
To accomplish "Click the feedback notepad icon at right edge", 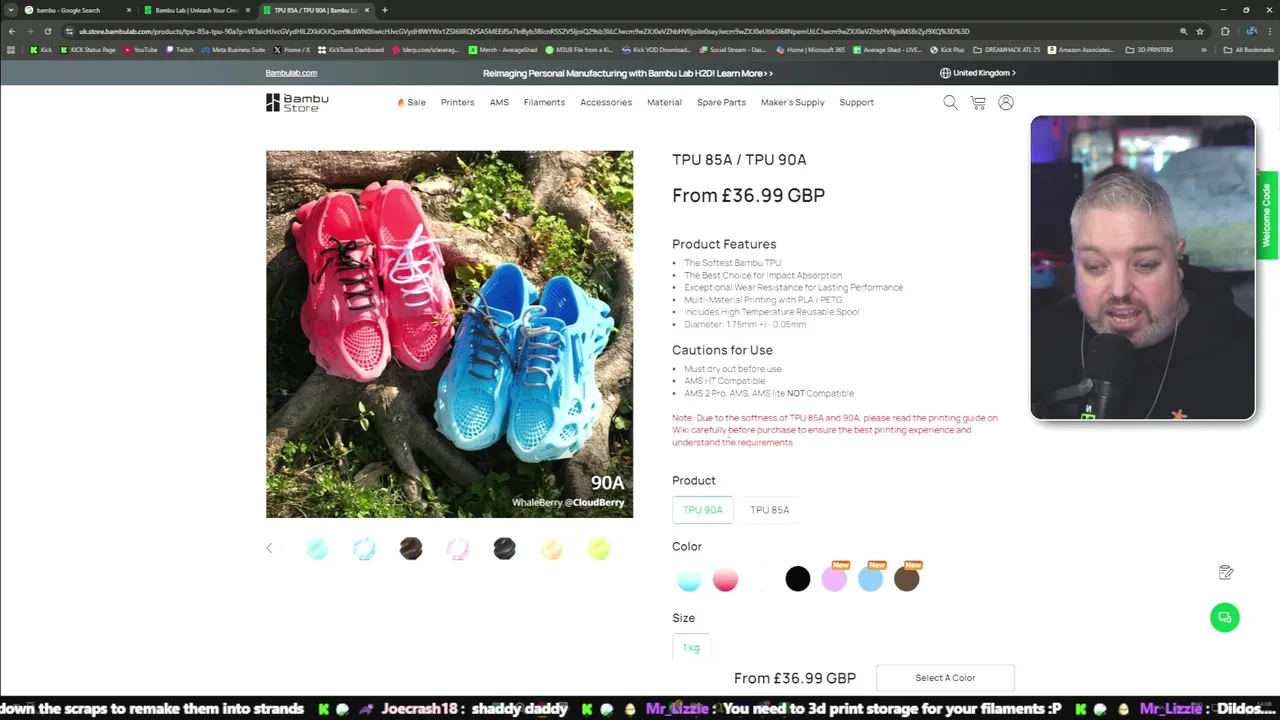I will [x=1226, y=572].
